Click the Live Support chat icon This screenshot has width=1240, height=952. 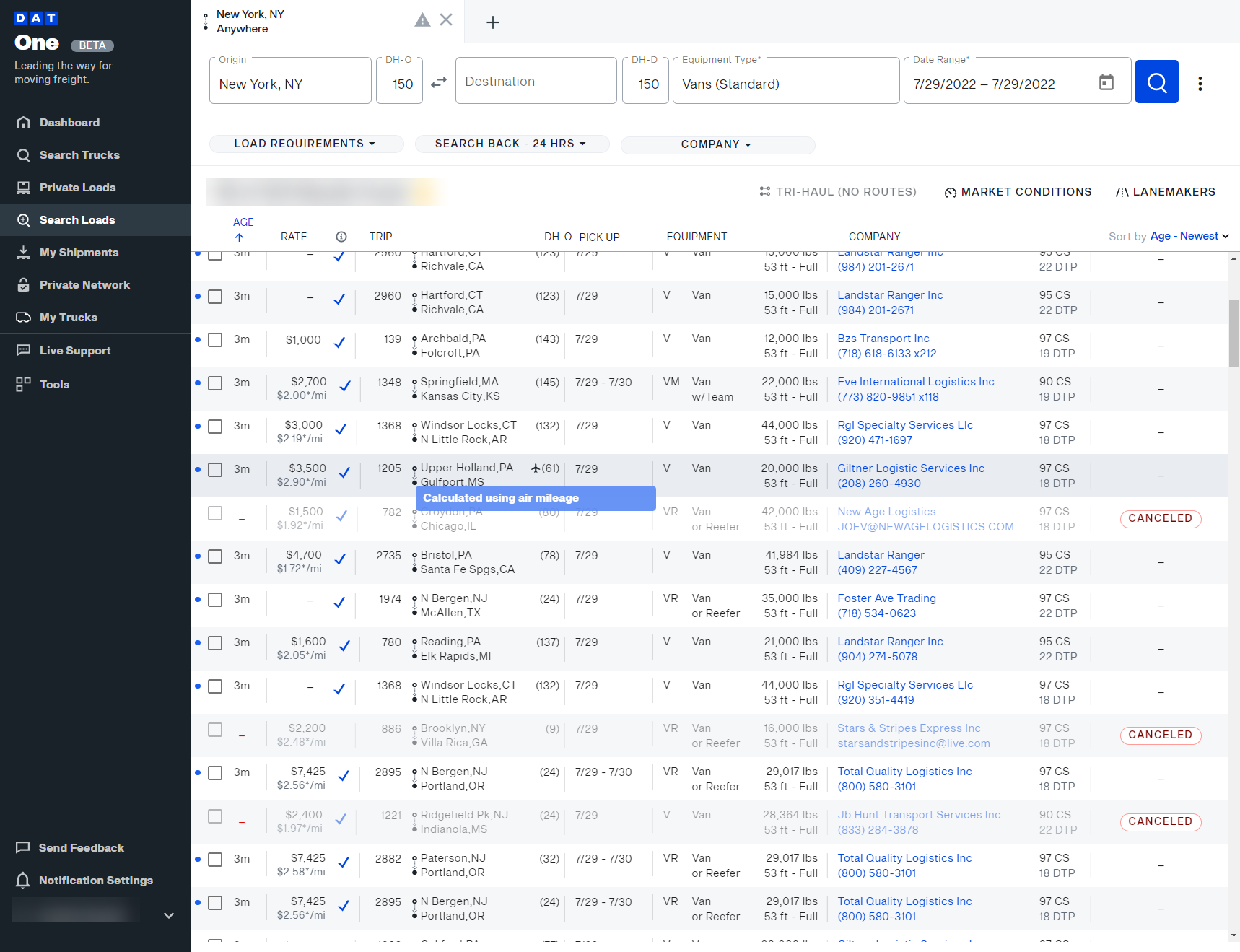pos(24,350)
